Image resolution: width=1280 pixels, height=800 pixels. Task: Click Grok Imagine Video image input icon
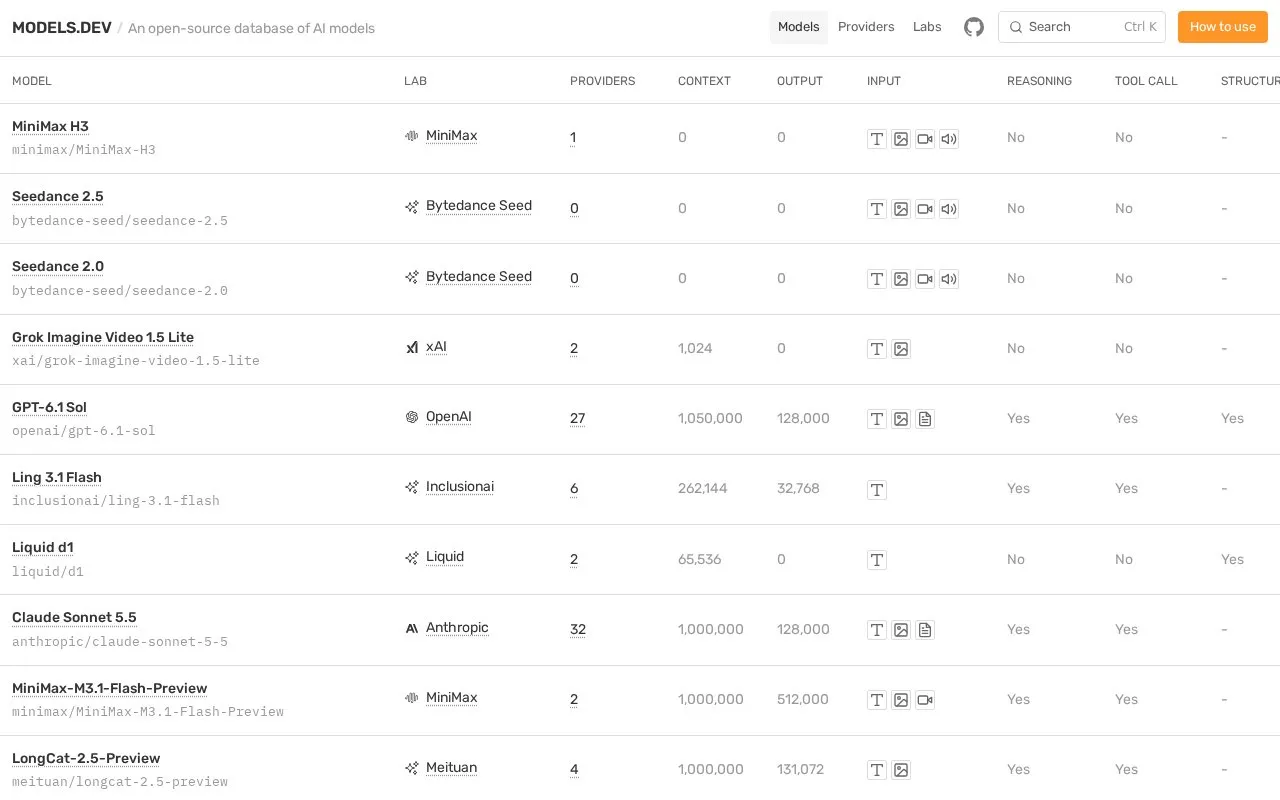pos(901,349)
